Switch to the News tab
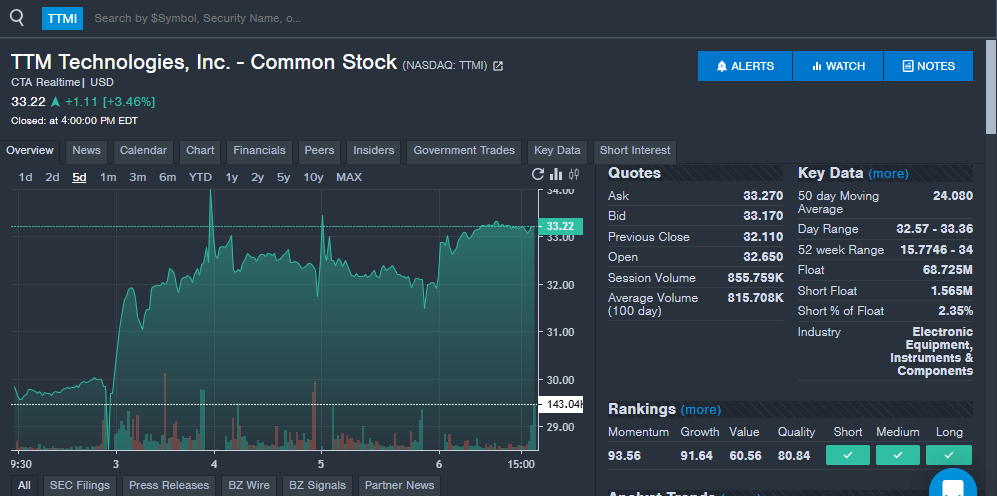The height and width of the screenshot is (496, 997). click(86, 151)
